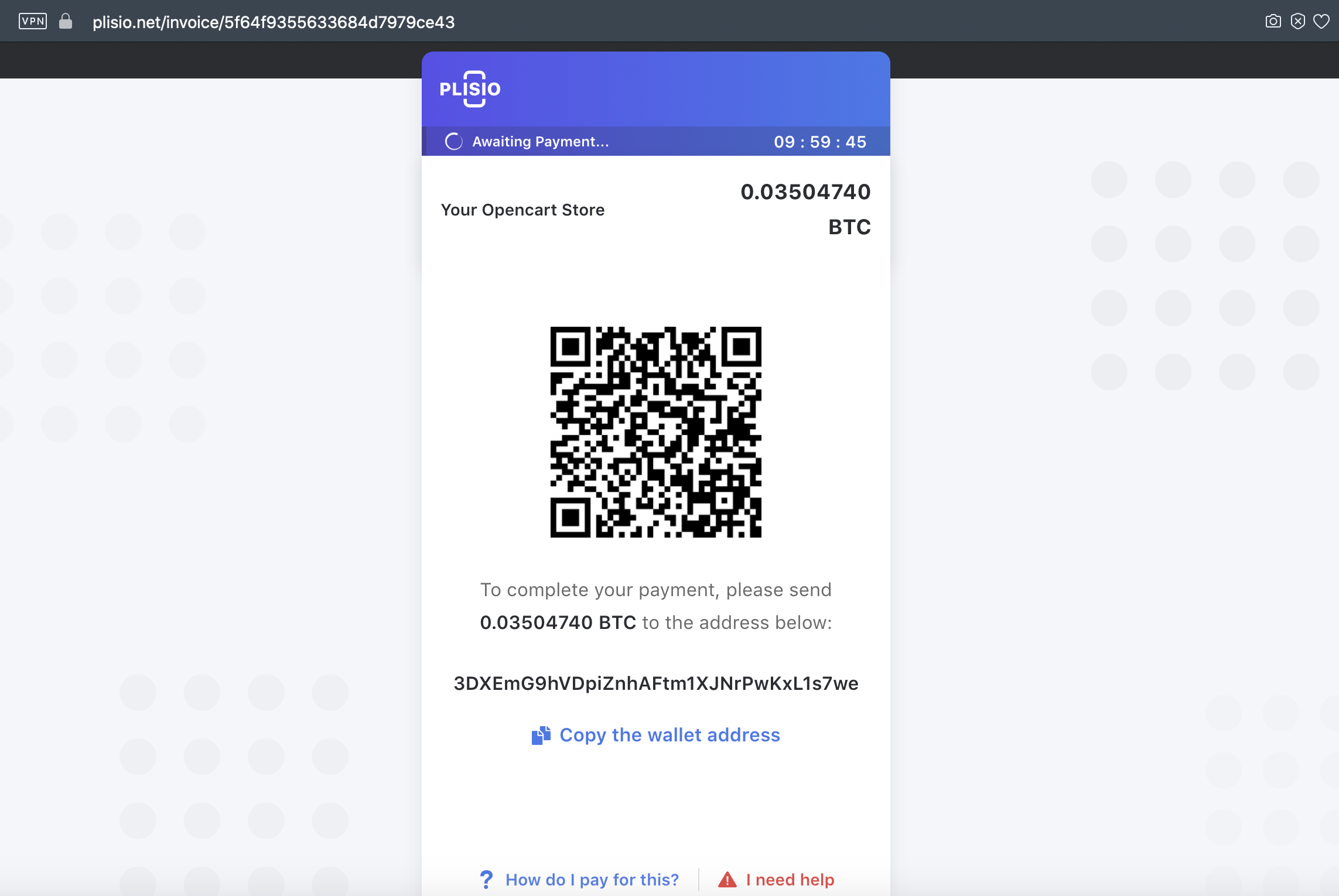Click the red warning triangle icon
1339x896 pixels.
tap(727, 880)
